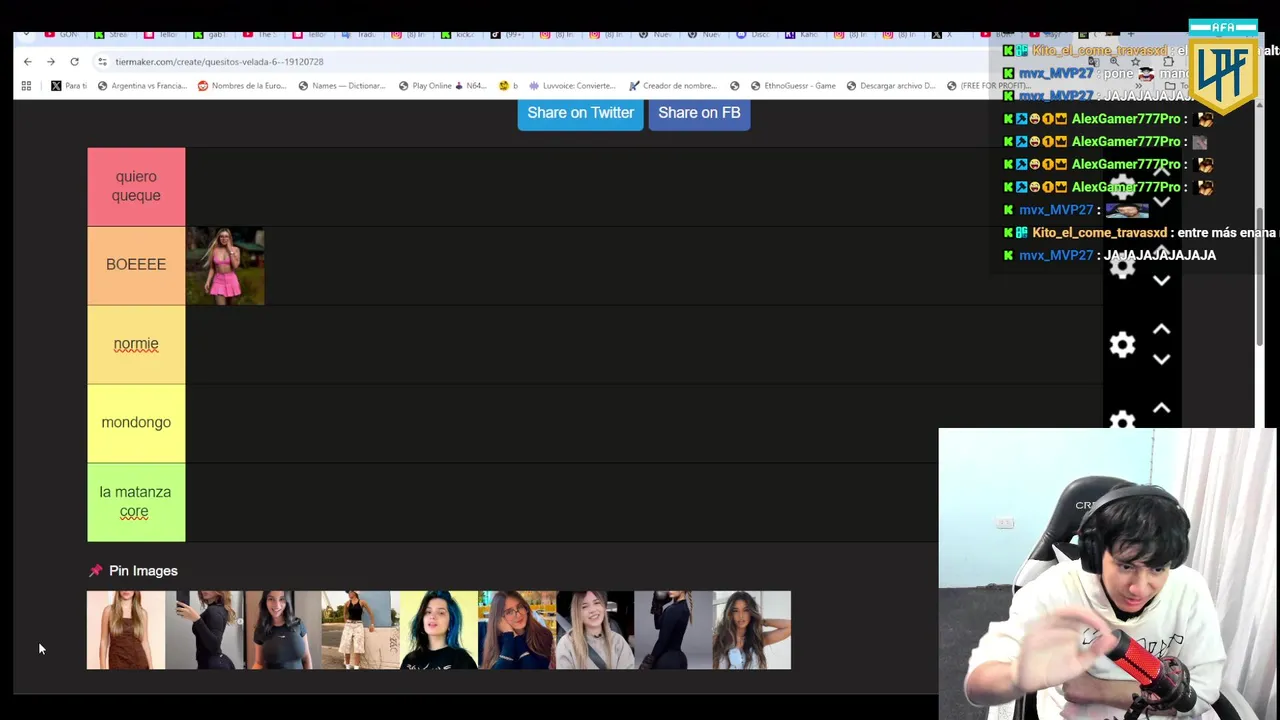1280x720 pixels.
Task: Move BOEEEE row down with arrow
Action: 1161,281
